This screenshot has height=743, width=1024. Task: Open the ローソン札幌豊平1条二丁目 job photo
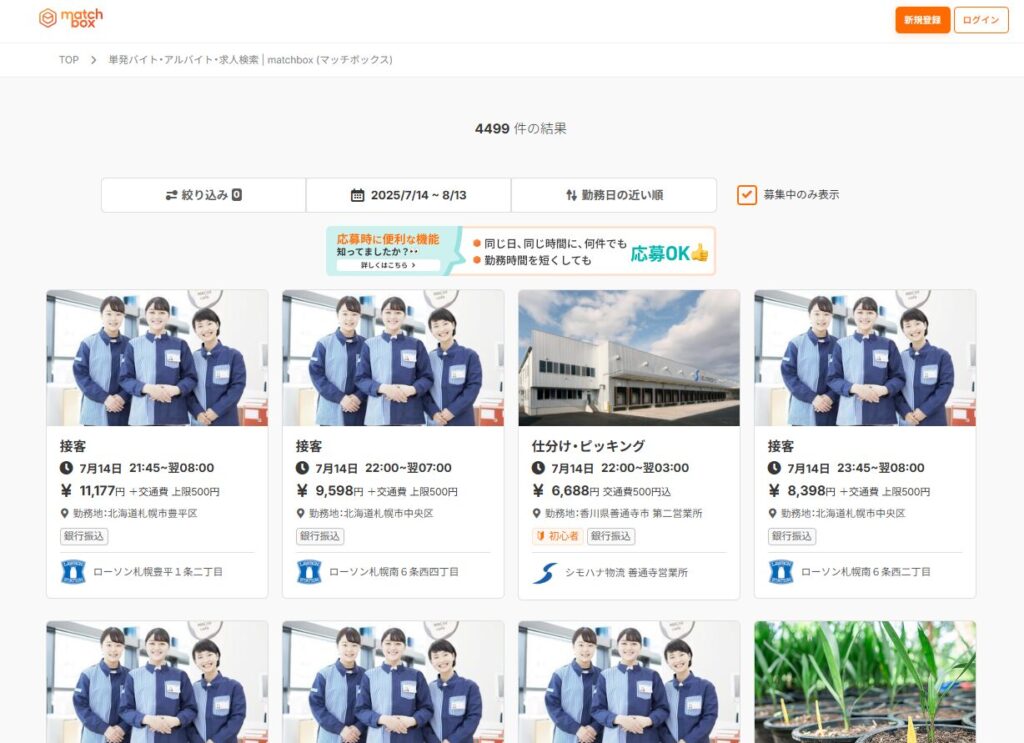157,358
